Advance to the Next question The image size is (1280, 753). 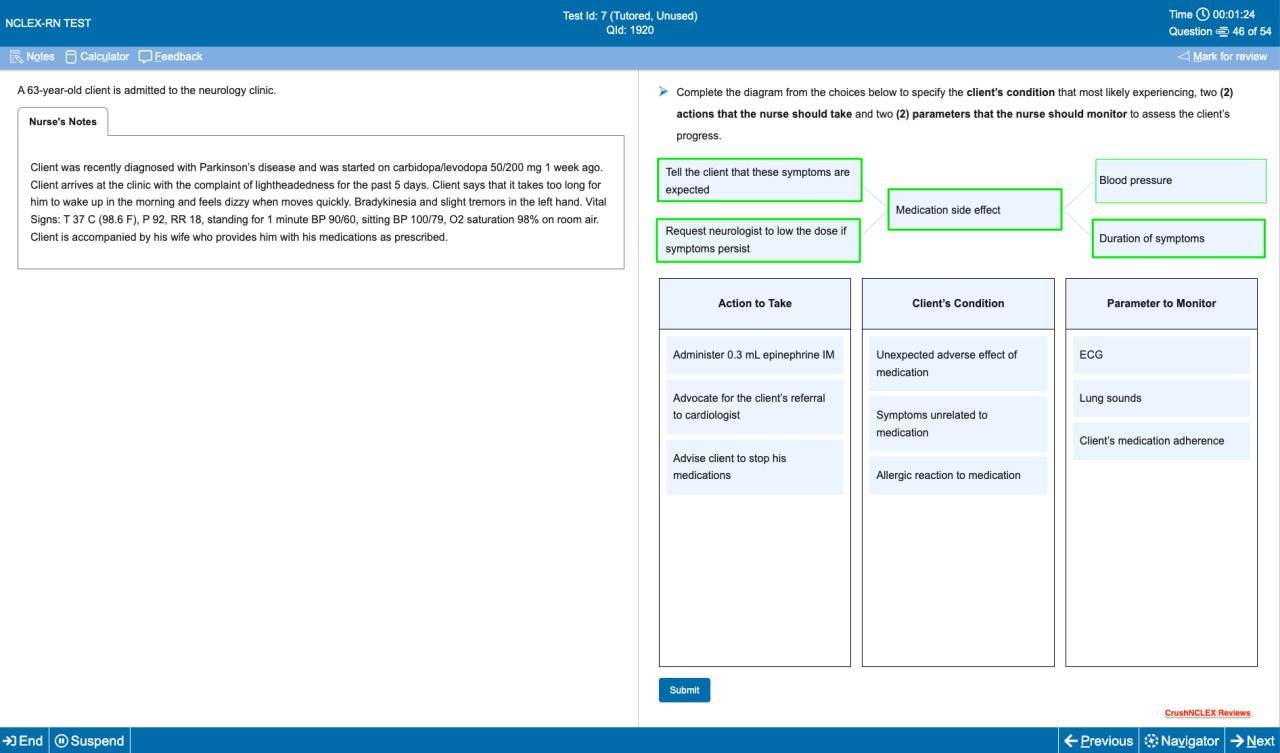[x=1252, y=741]
